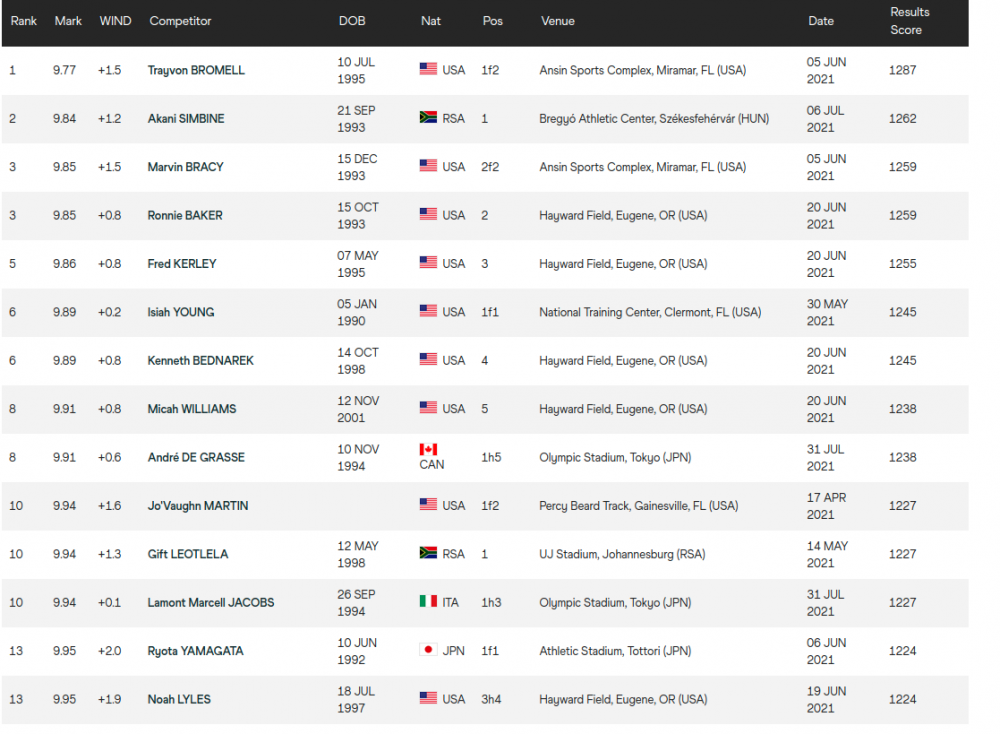Click the position 3h4 in Lyles's row
The height and width of the screenshot is (734, 1000).
point(491,700)
